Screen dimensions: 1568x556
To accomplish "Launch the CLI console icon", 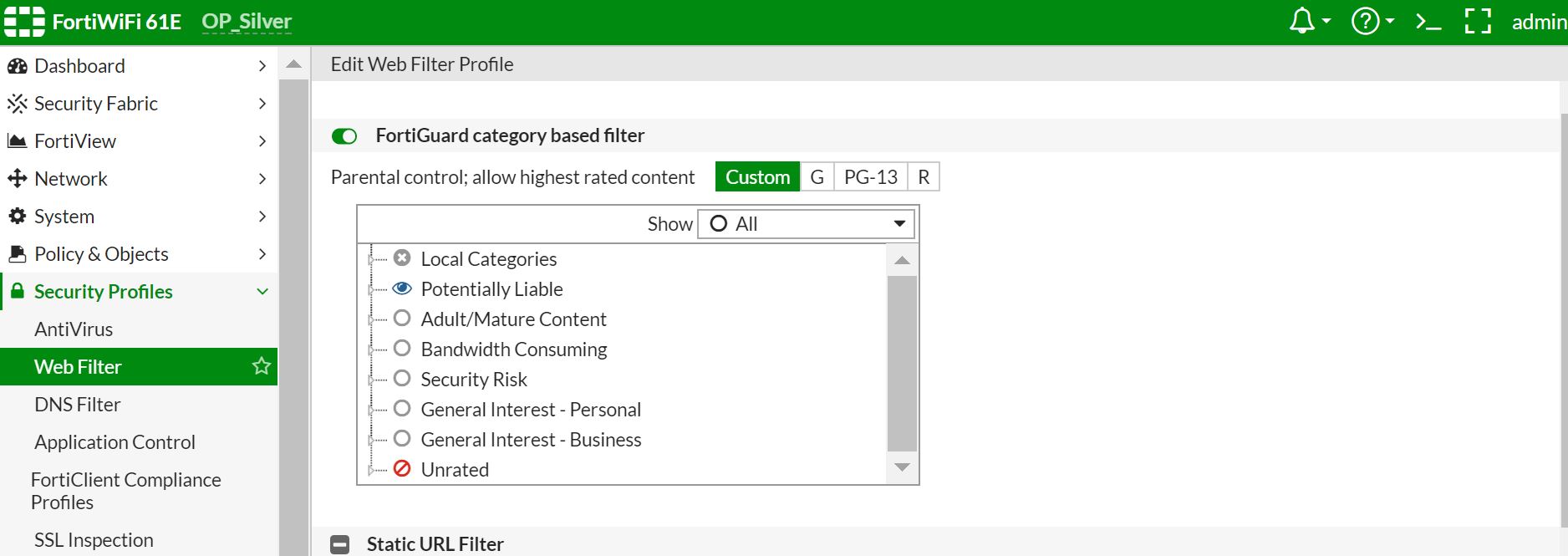I will pyautogui.click(x=1428, y=22).
